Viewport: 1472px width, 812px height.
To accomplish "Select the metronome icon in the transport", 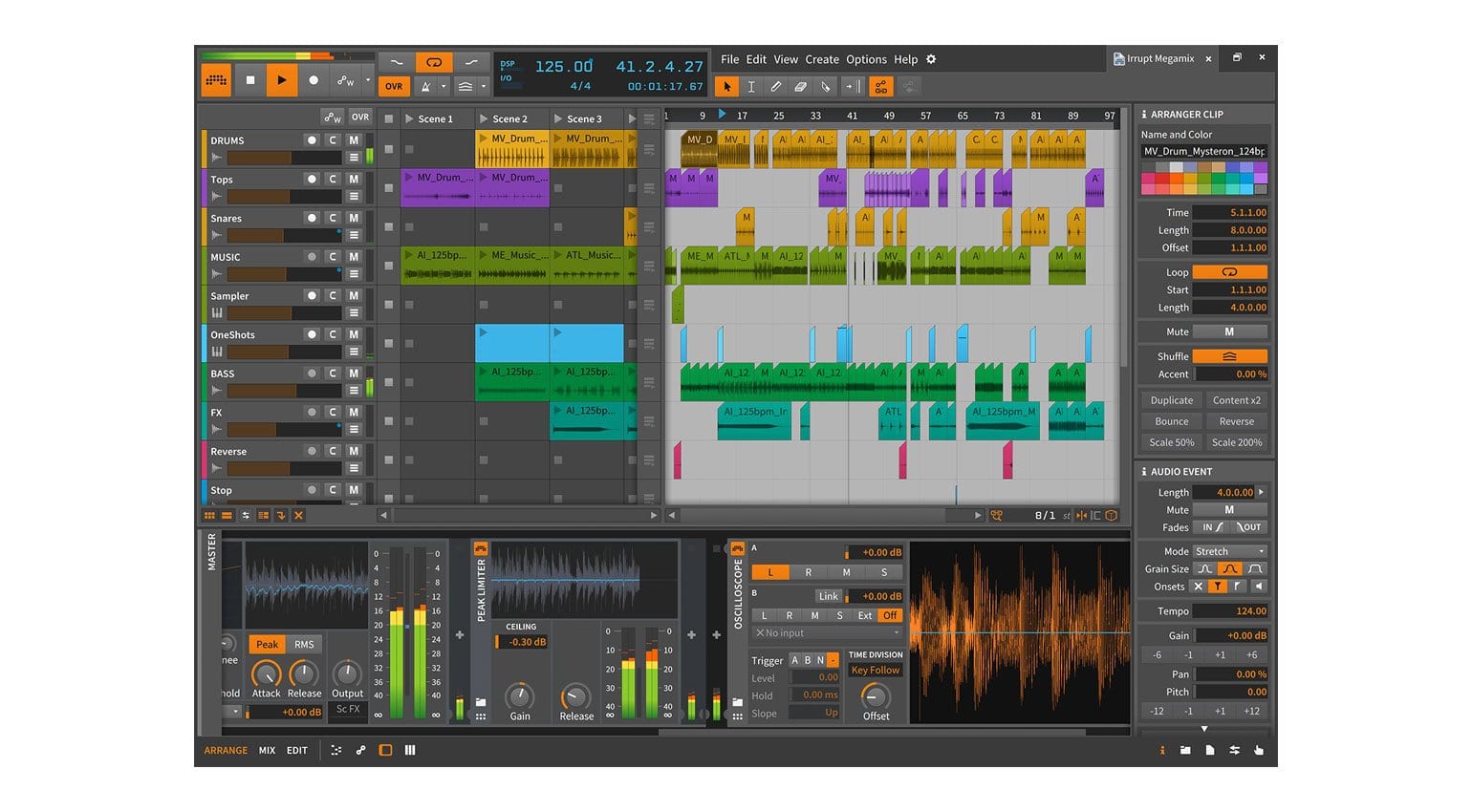I will (426, 86).
